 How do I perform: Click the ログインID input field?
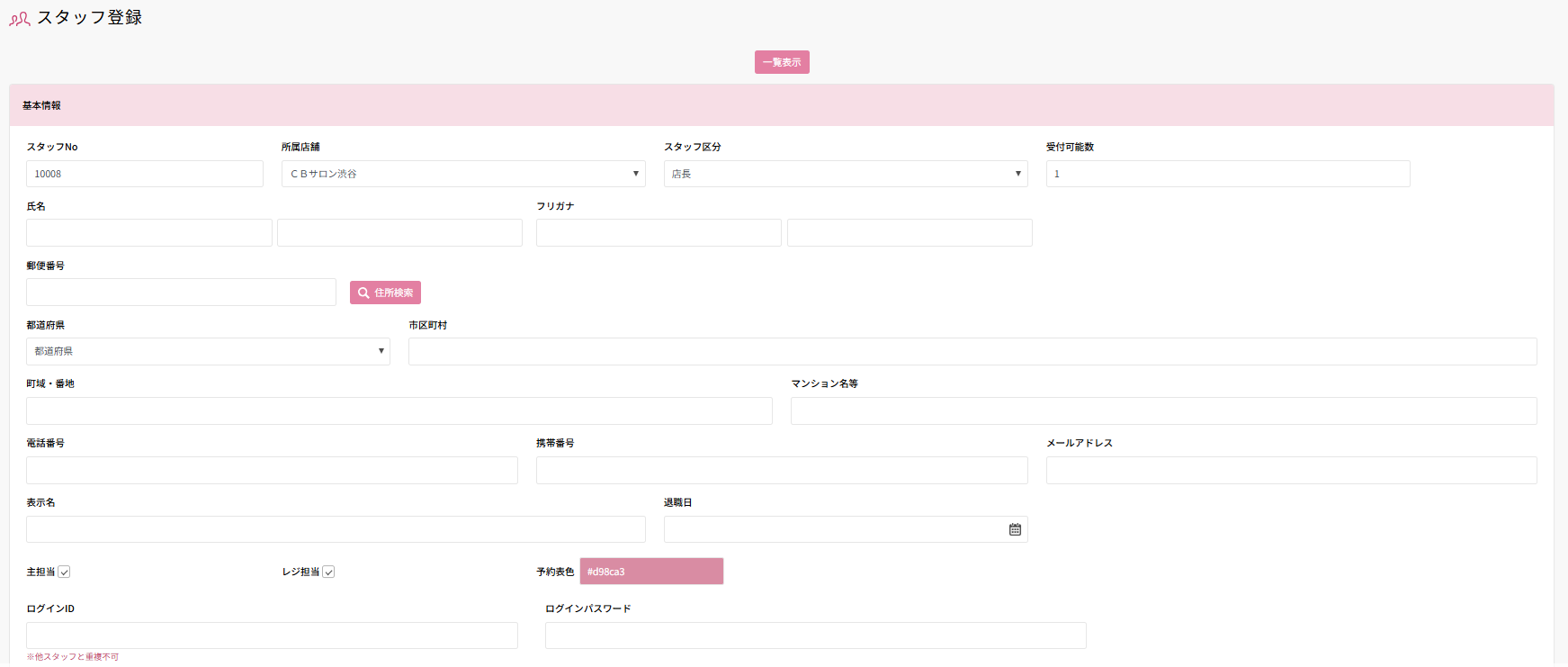tap(272, 635)
